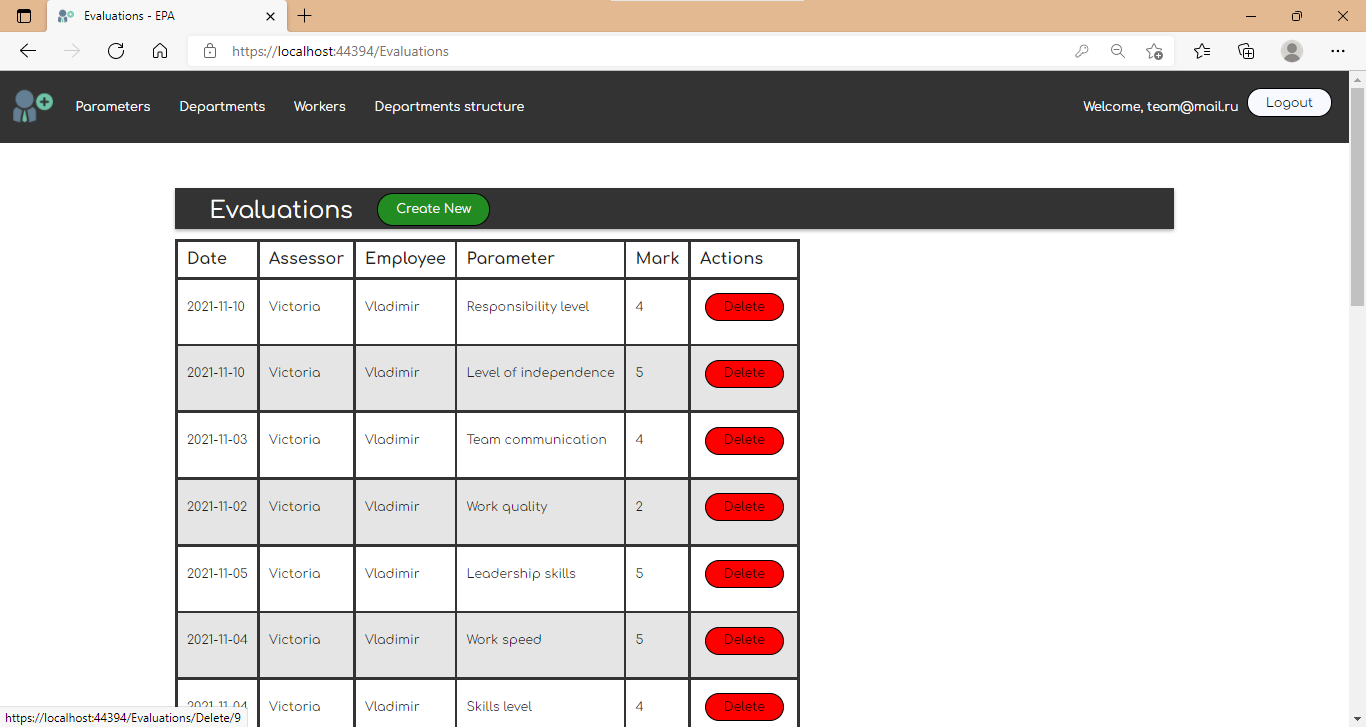Open the Parameters menu item

coord(113,106)
